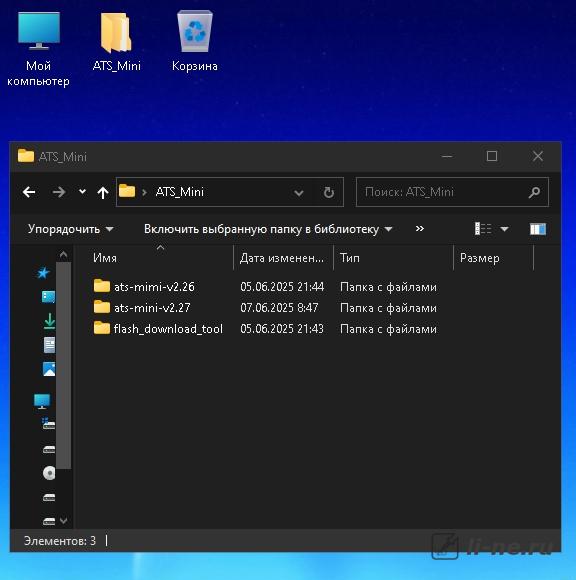Open the Упорядочить menu

tap(70, 229)
